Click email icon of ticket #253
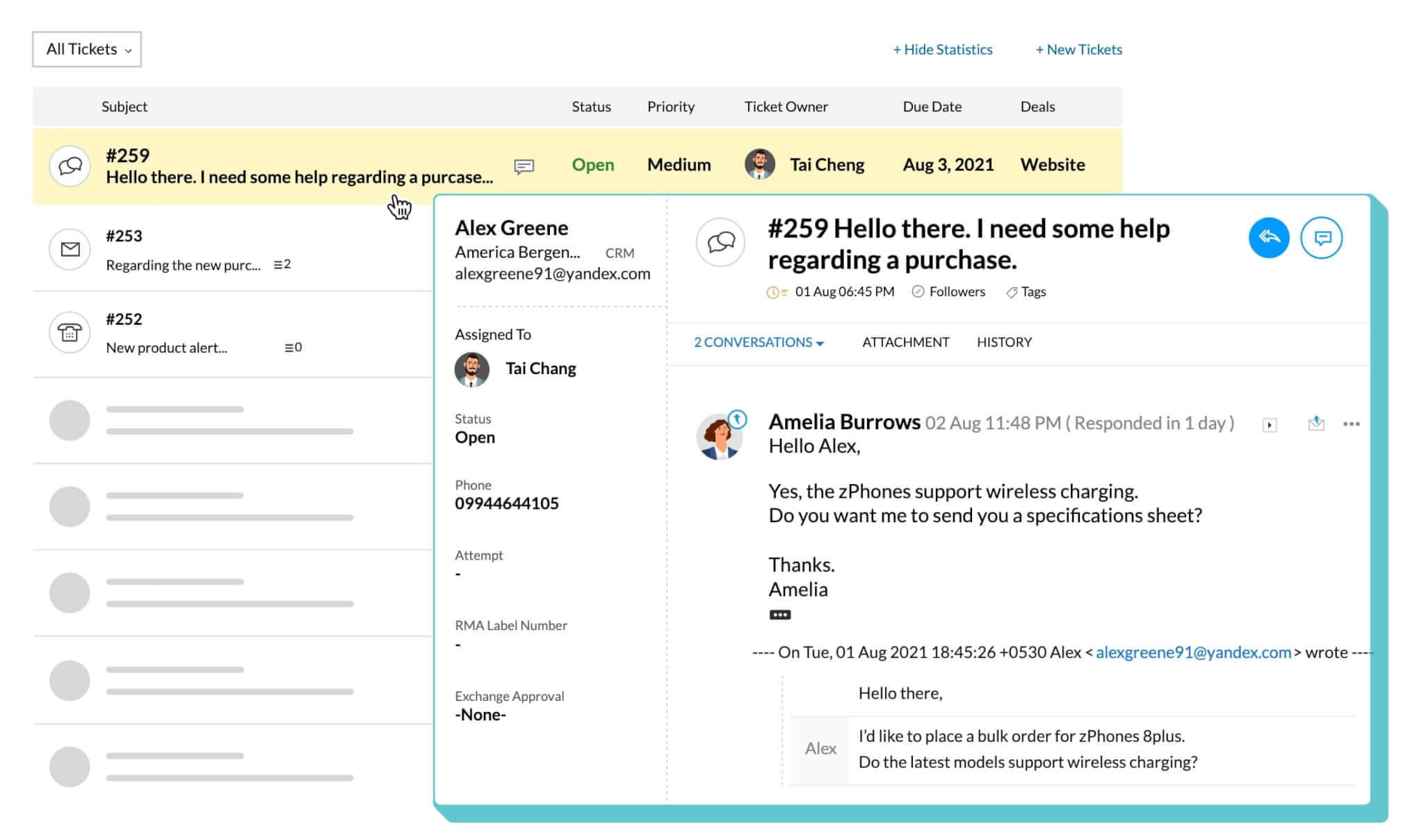Viewport: 1424px width, 840px height. (x=70, y=249)
